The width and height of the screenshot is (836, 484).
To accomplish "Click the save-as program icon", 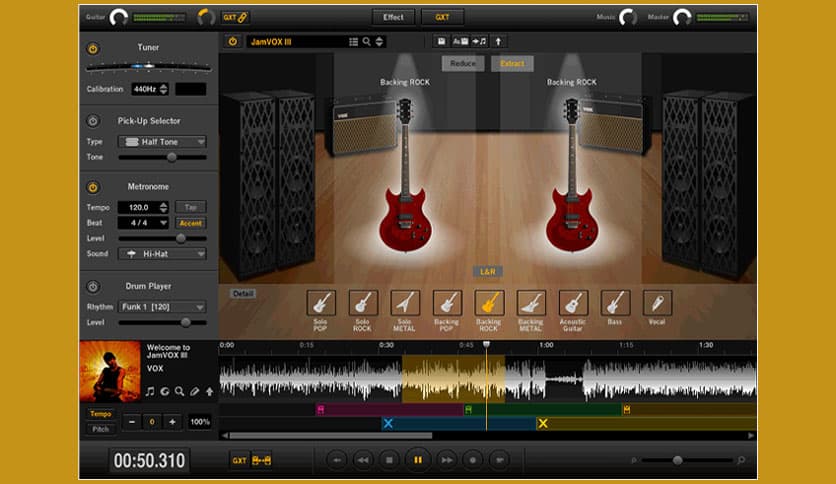I will tap(460, 42).
